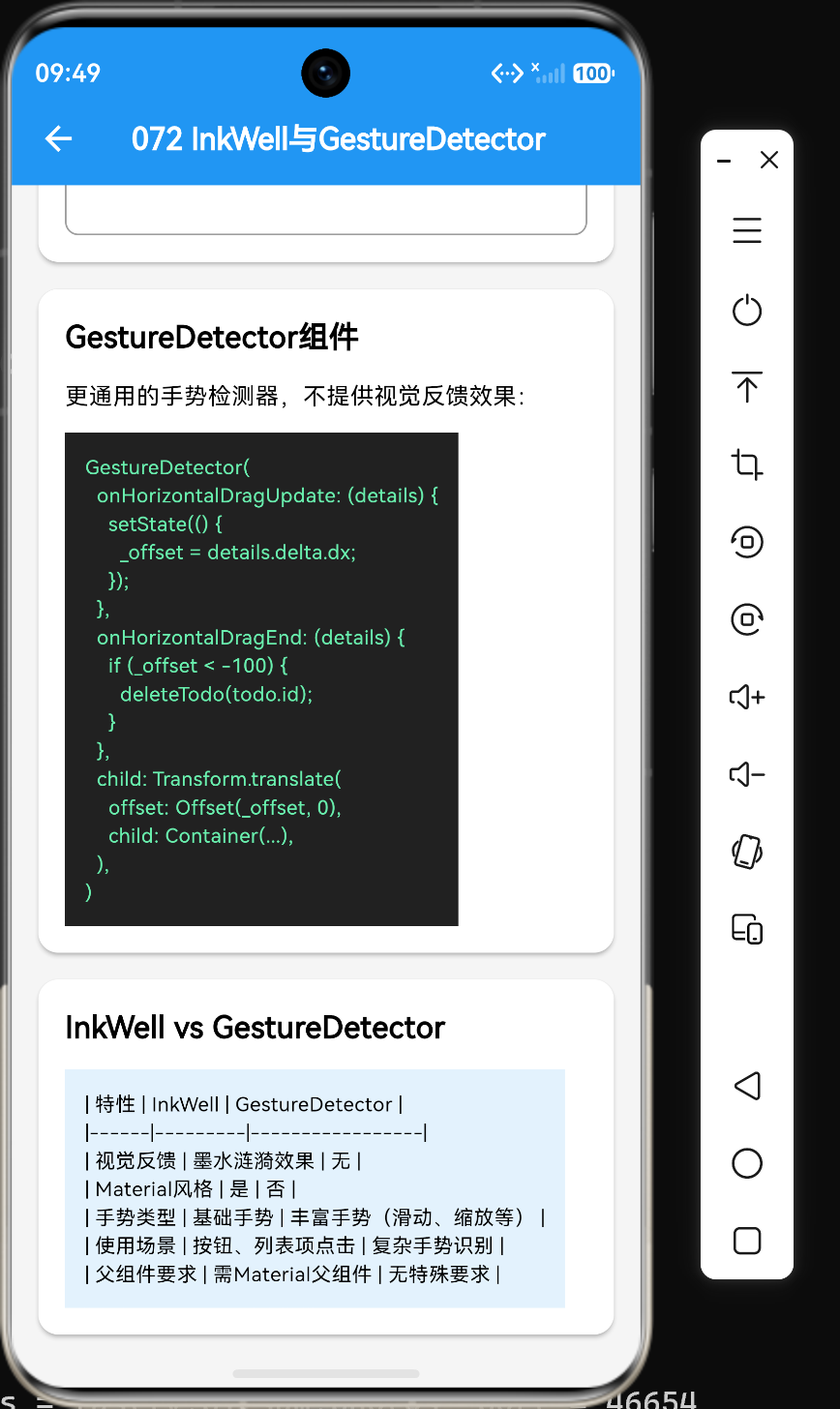Tap the bottom home gesture indicator bar

326,1373
